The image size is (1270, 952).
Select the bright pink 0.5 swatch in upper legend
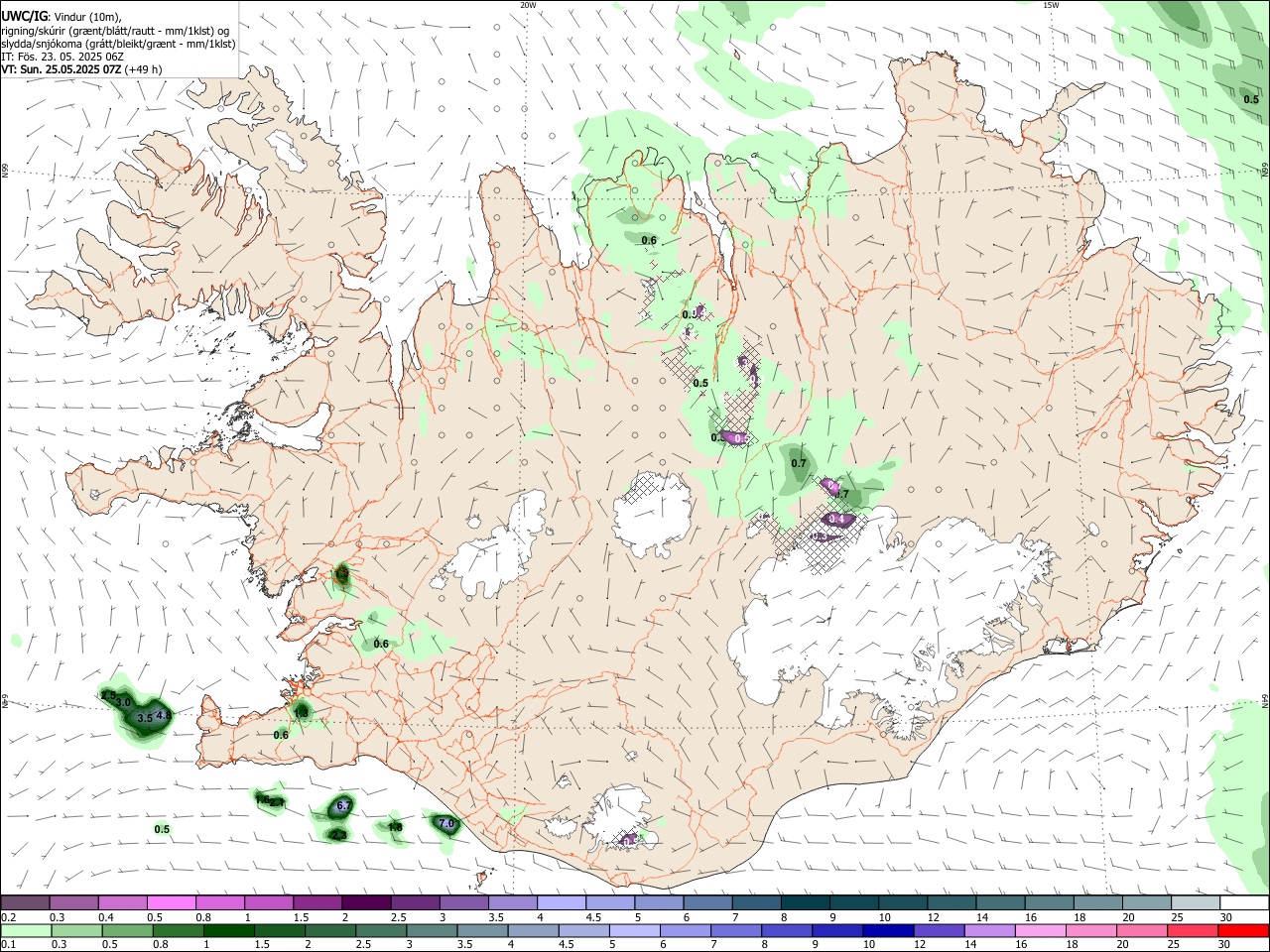(171, 903)
